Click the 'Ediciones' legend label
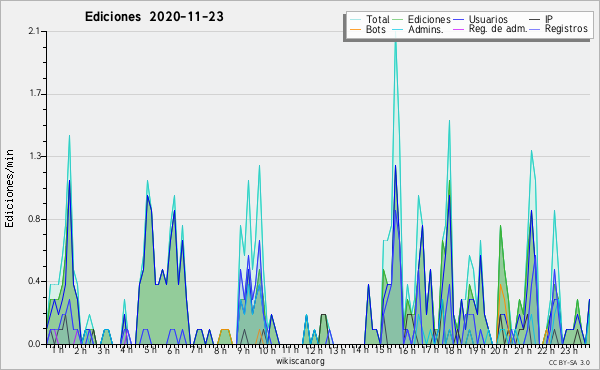The height and width of the screenshot is (370, 600). tap(429, 19)
